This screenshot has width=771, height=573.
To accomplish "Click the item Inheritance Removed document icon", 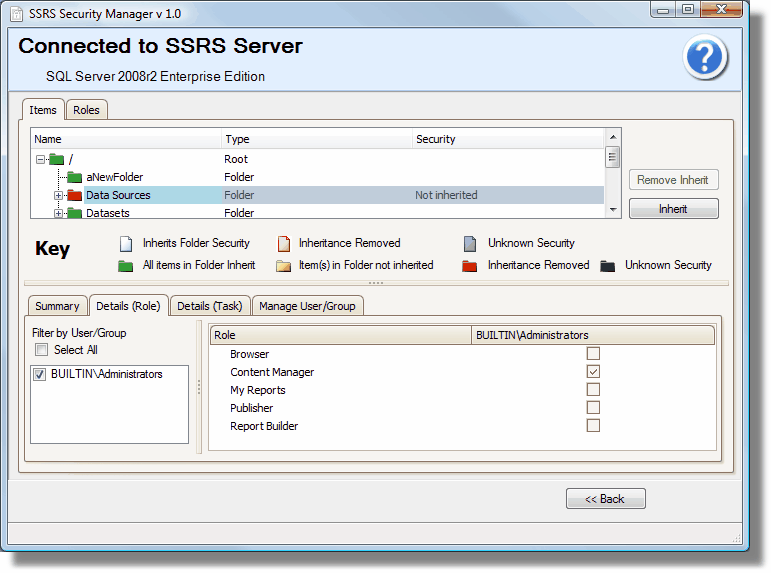I will (284, 243).
